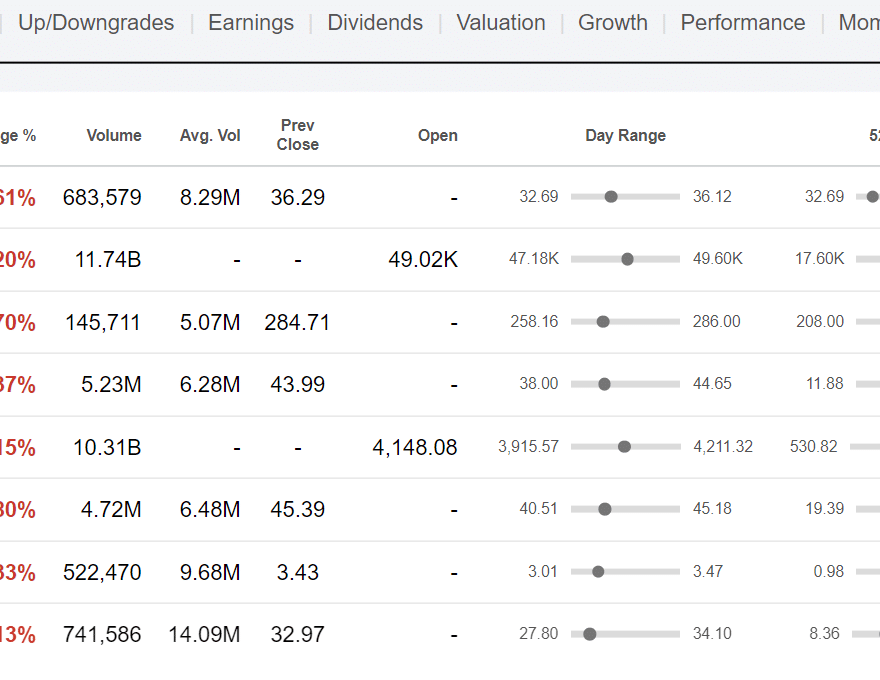Select average volume 6.48M
Image resolution: width=880 pixels, height=680 pixels.
coord(210,509)
